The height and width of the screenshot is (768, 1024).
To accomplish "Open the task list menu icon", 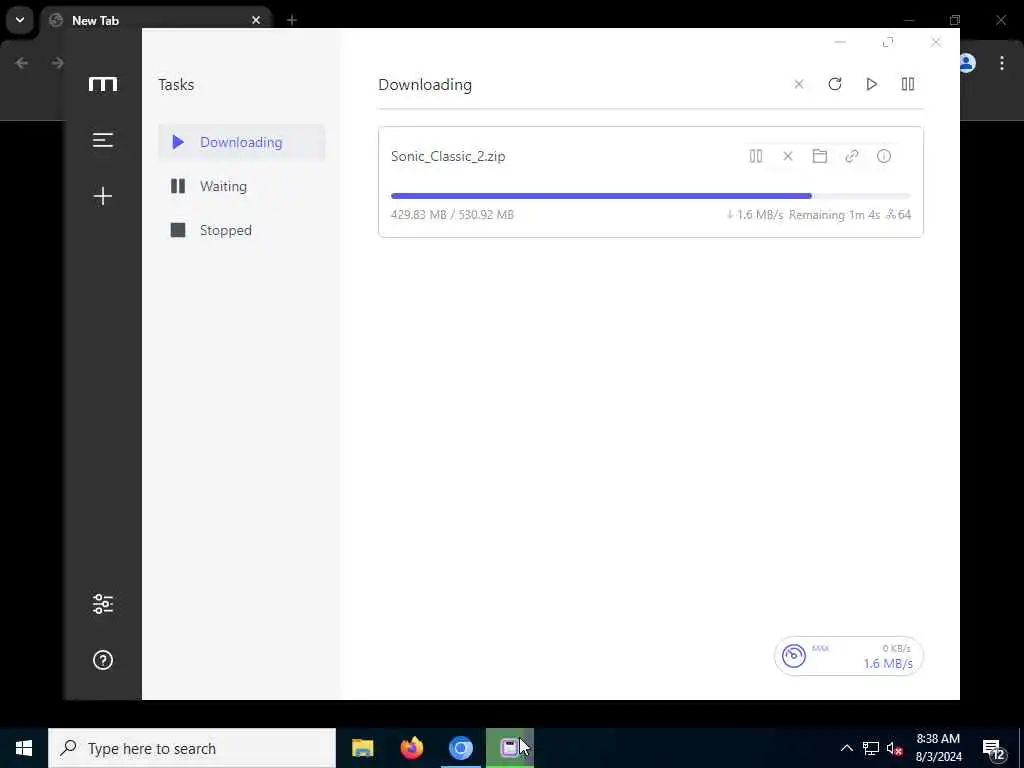I will [103, 140].
